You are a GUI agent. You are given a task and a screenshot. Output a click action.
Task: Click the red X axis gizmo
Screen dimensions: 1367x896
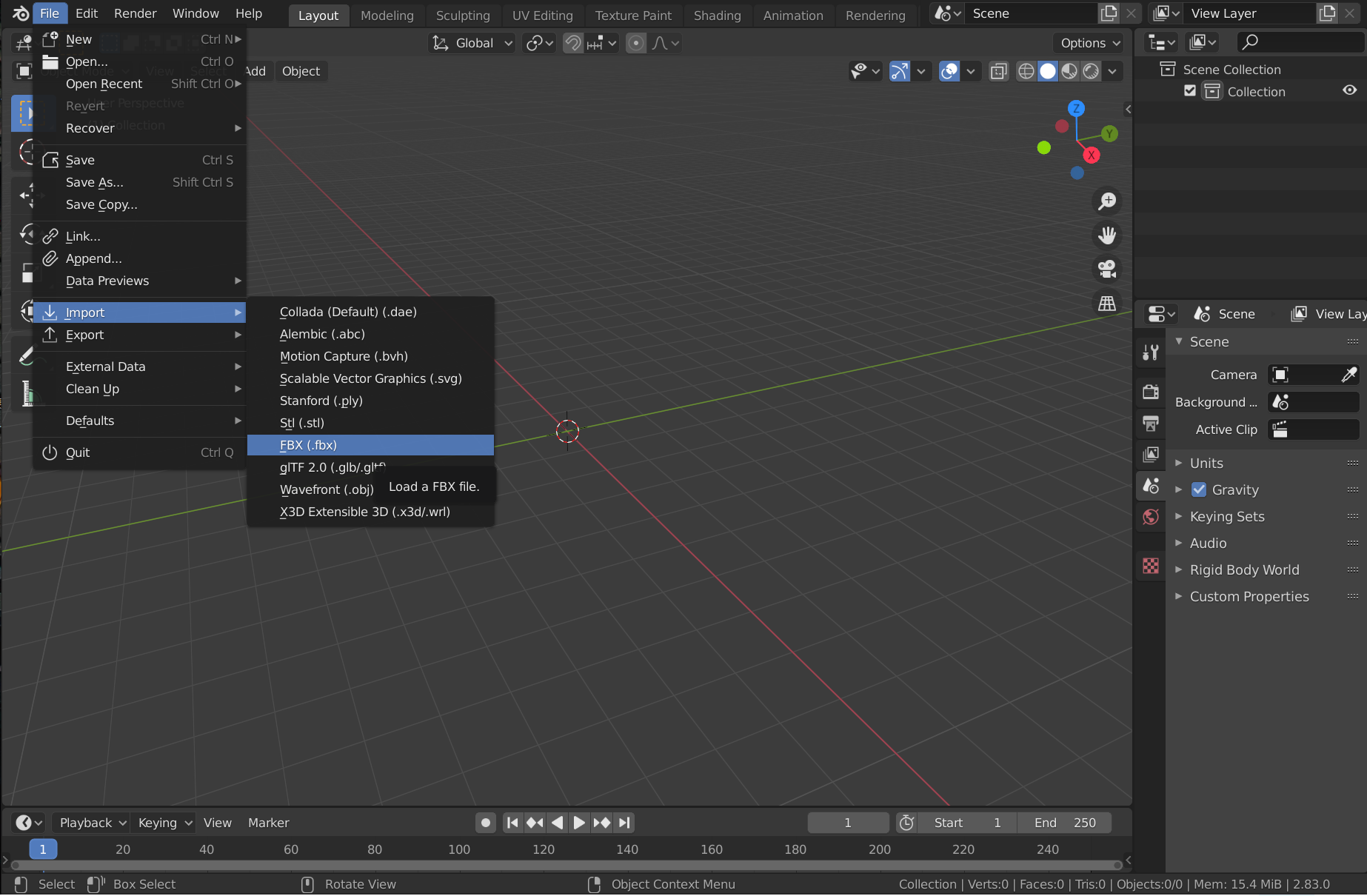[x=1092, y=155]
